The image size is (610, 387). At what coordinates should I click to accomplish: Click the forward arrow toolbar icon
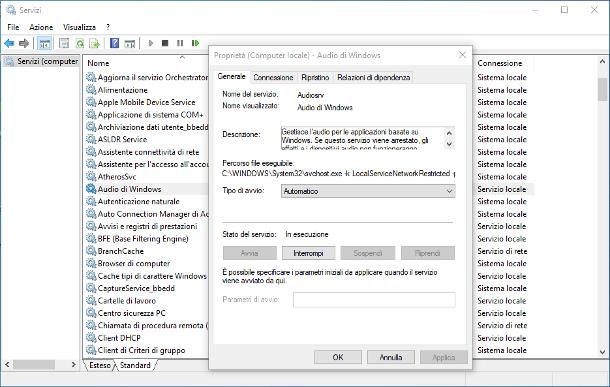[24, 43]
